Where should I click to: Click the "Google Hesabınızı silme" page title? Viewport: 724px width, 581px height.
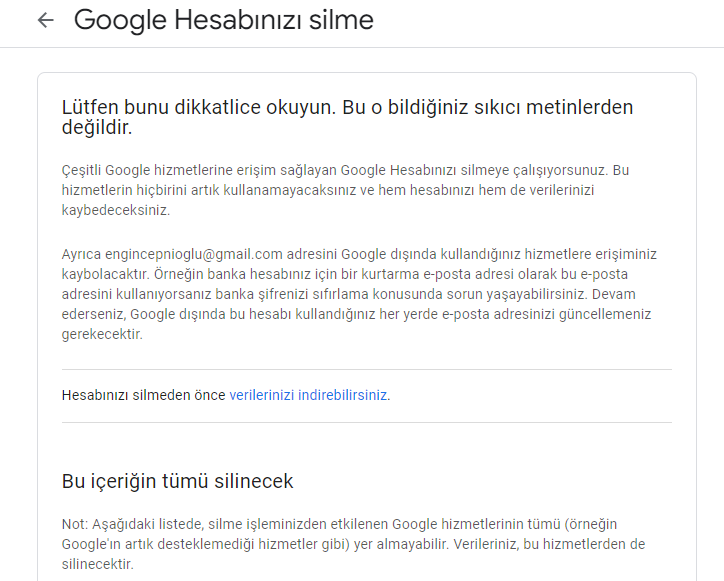tap(223, 20)
